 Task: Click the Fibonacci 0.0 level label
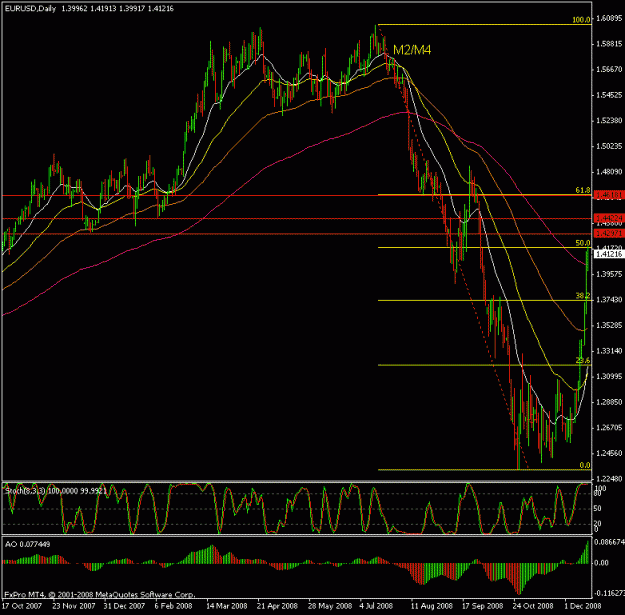point(585,465)
